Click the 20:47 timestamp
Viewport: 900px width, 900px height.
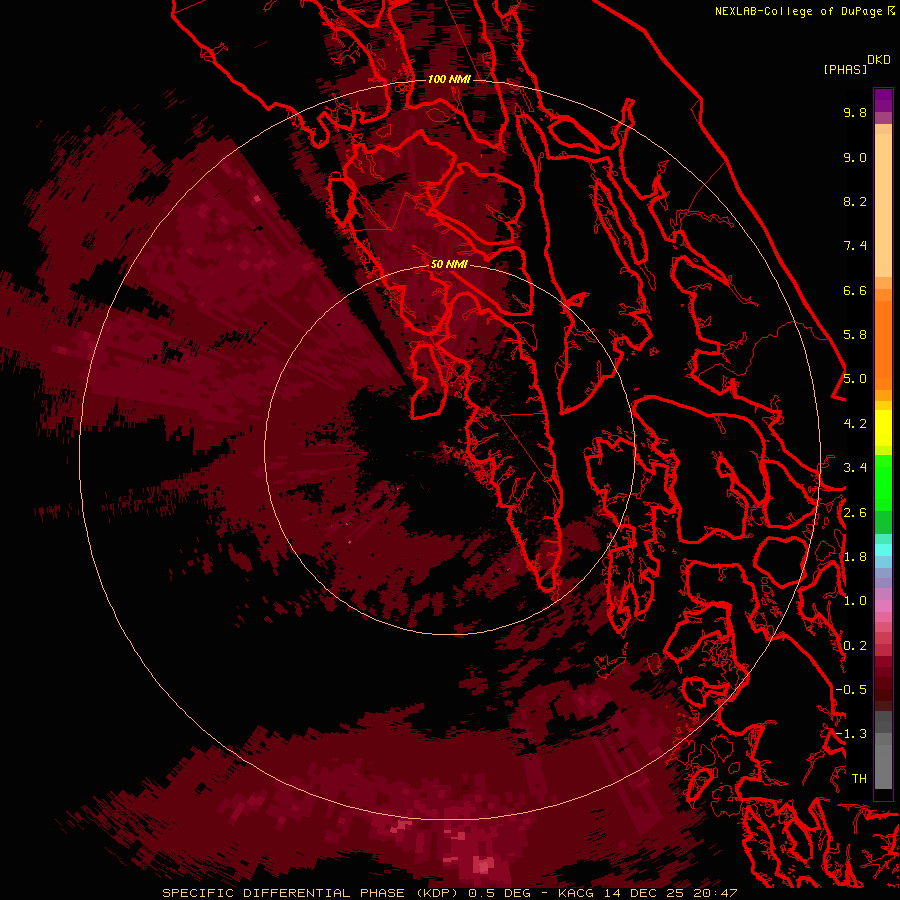point(718,893)
